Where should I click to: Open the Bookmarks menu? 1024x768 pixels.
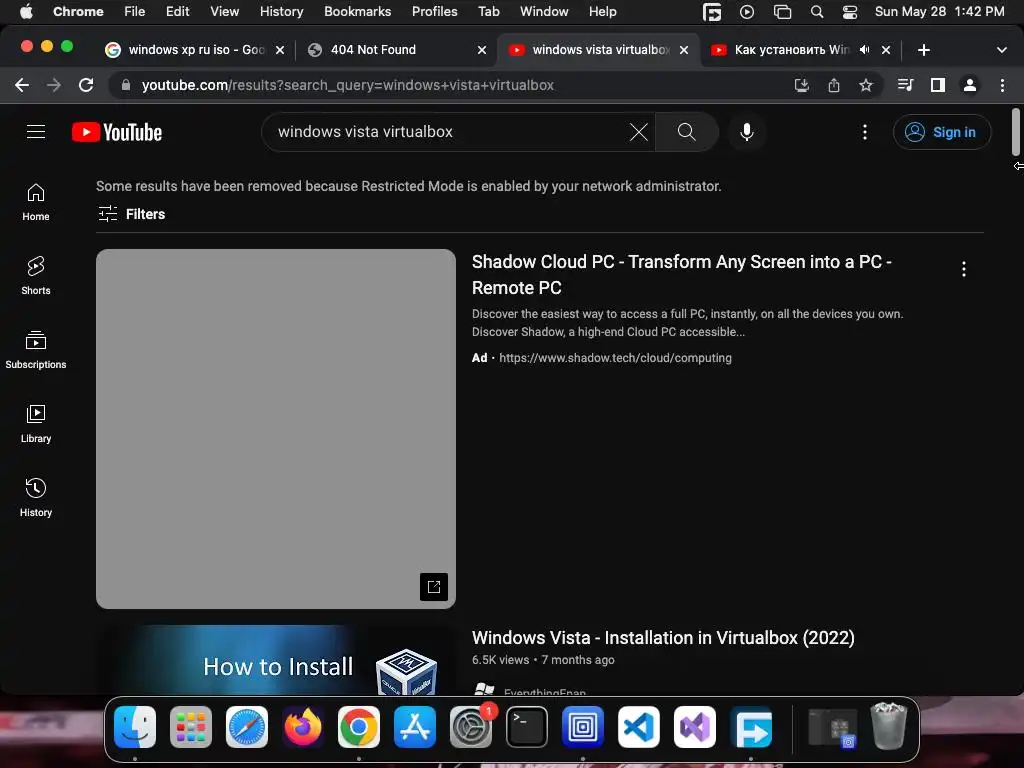pyautogui.click(x=357, y=11)
